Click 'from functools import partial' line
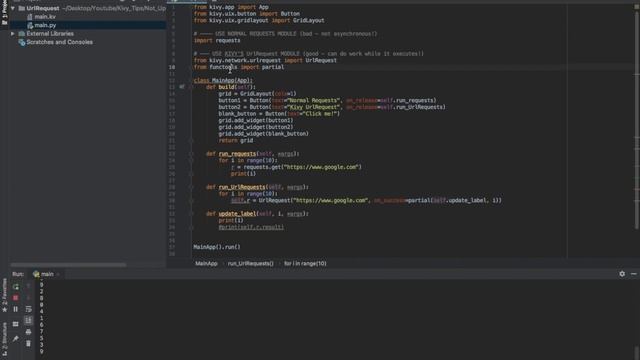 tap(239, 67)
